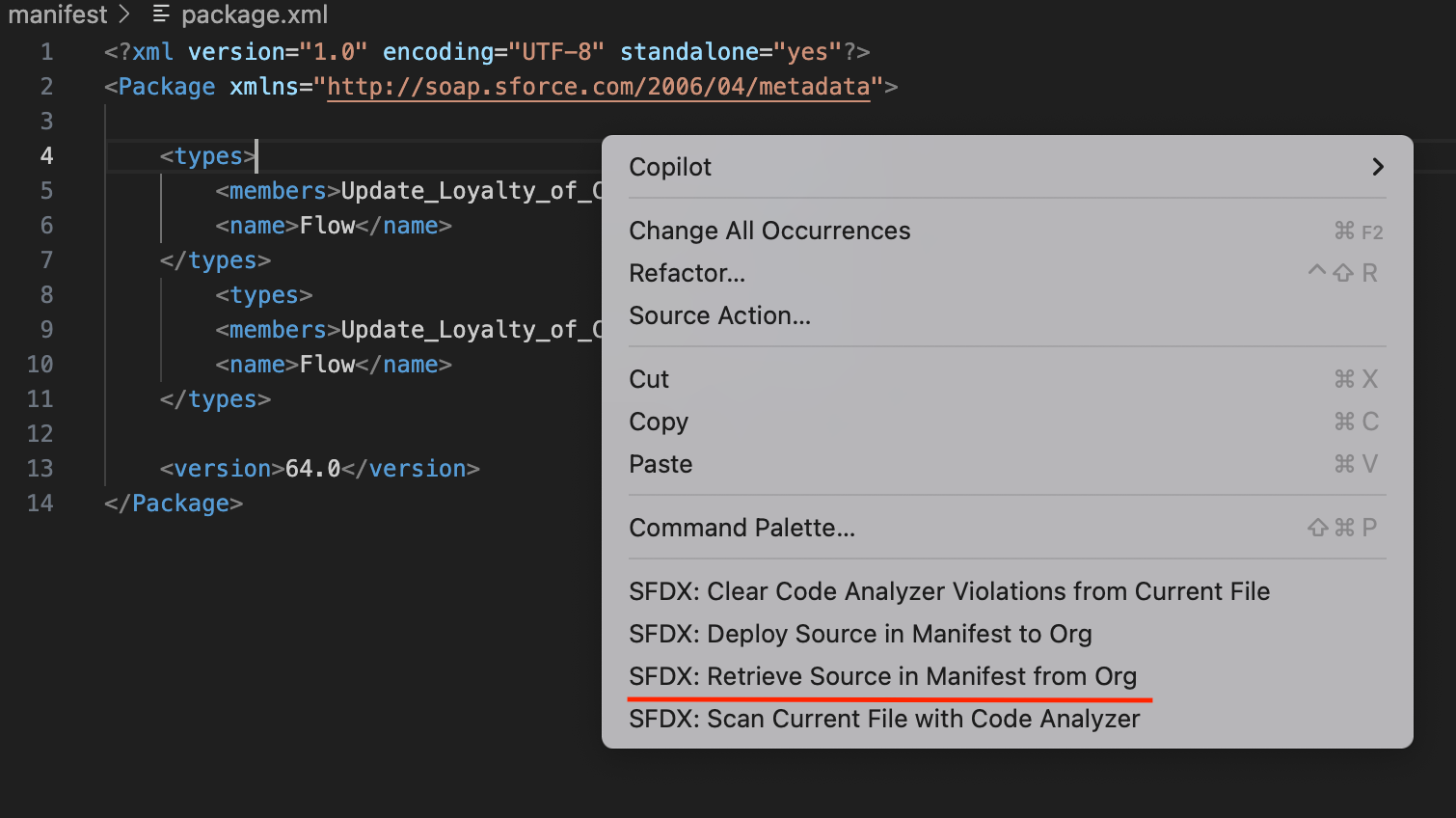The width and height of the screenshot is (1456, 818).
Task: Run SFDX: Scan Current File with Code Analyzer
Action: click(884, 719)
